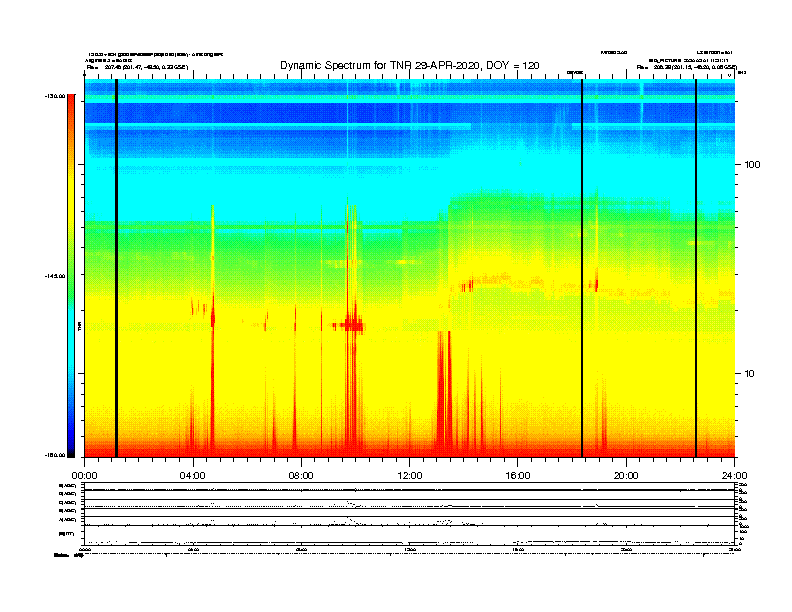This screenshot has height=612, width=792.
Task: Click the plot title "Dynamic Spectrum for TNR 29-APR-2020, DOY = 120"
Action: [410, 65]
